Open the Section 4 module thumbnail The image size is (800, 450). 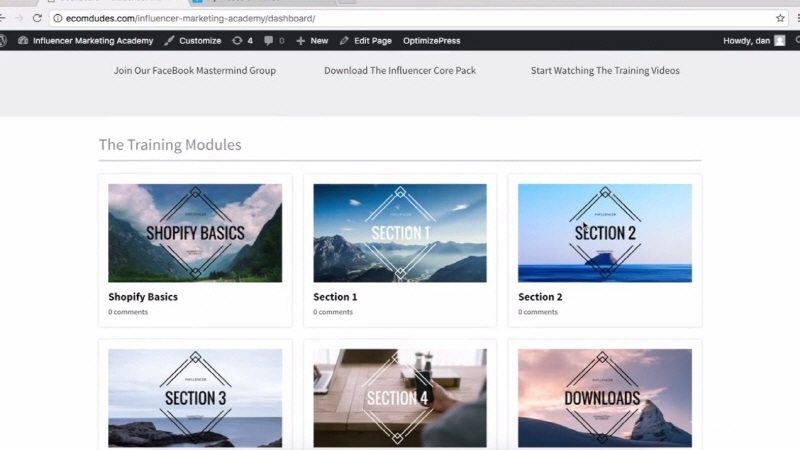[x=400, y=398]
